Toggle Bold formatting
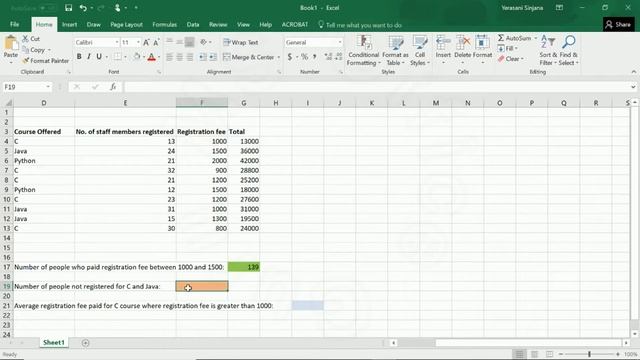The width and height of the screenshot is (640, 360). 79,57
